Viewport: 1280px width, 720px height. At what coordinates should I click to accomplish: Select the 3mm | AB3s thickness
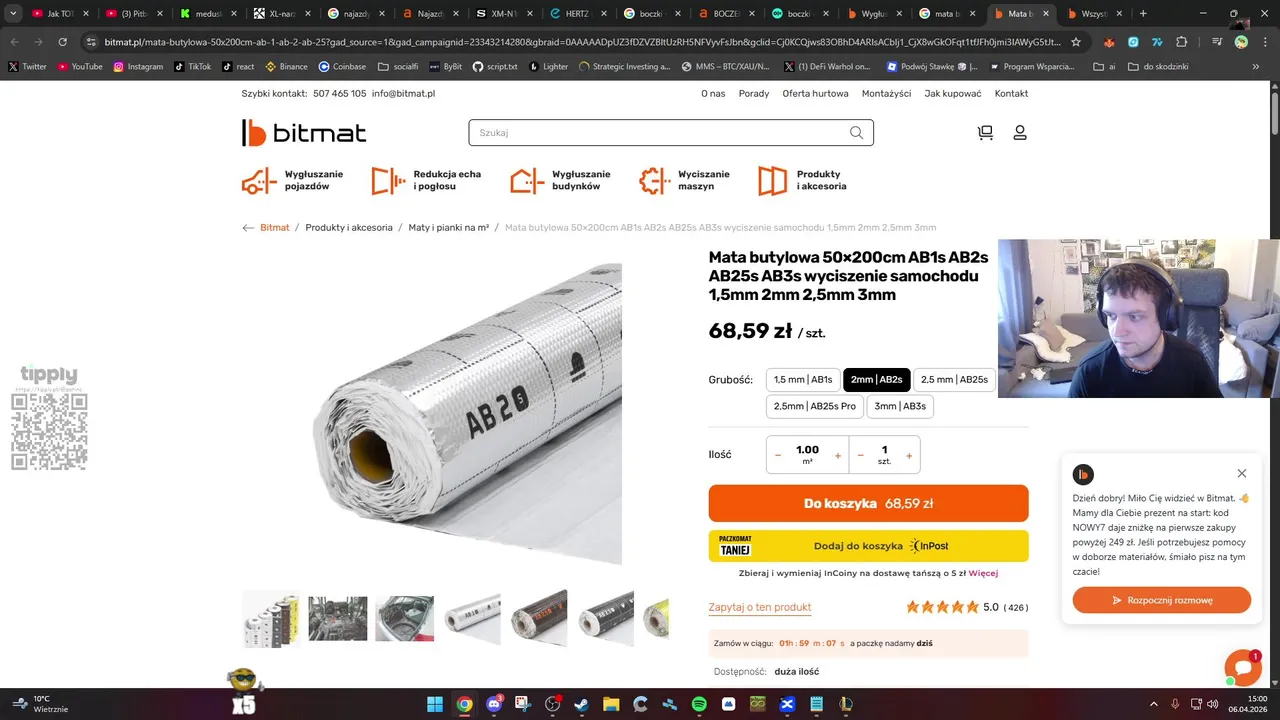pyautogui.click(x=900, y=406)
